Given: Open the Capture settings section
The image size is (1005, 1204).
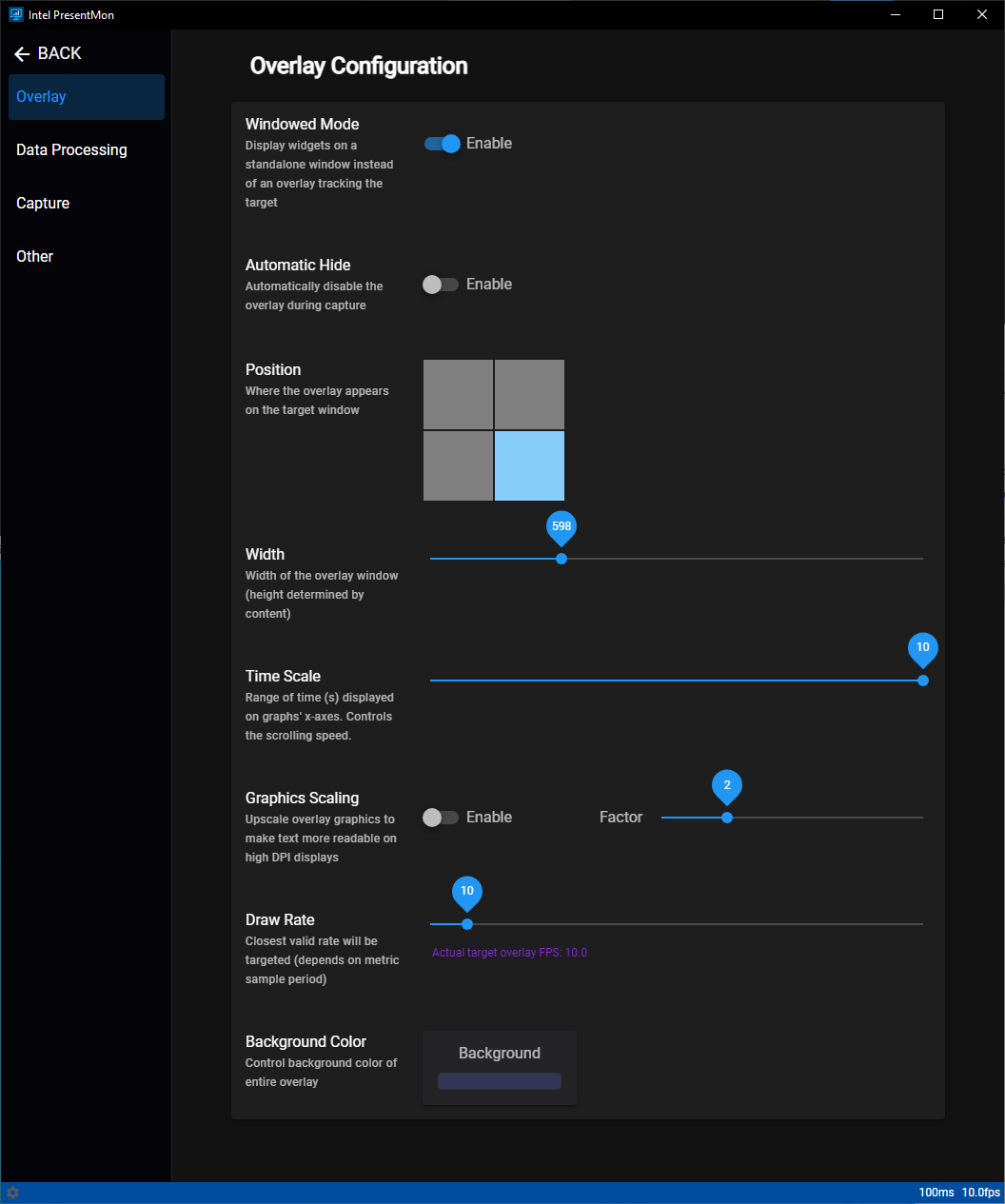Looking at the screenshot, I should [87, 204].
